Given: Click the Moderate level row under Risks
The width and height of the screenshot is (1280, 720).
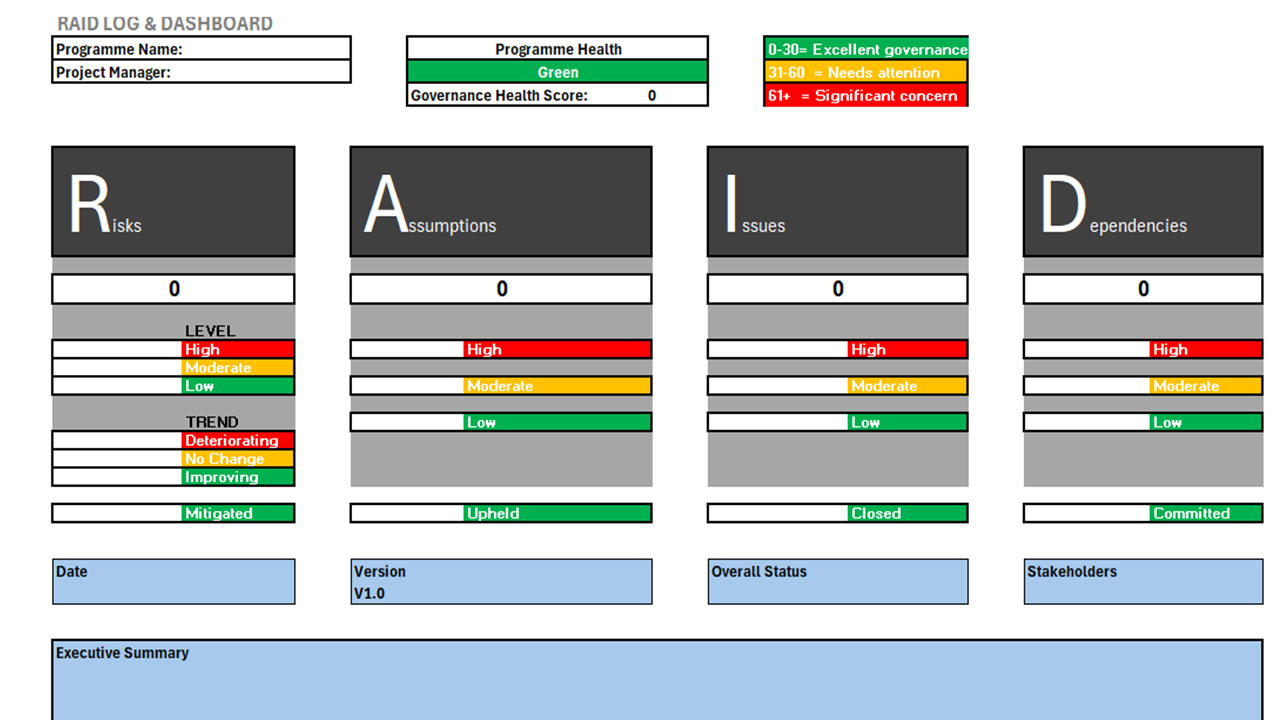Looking at the screenshot, I should tap(173, 367).
